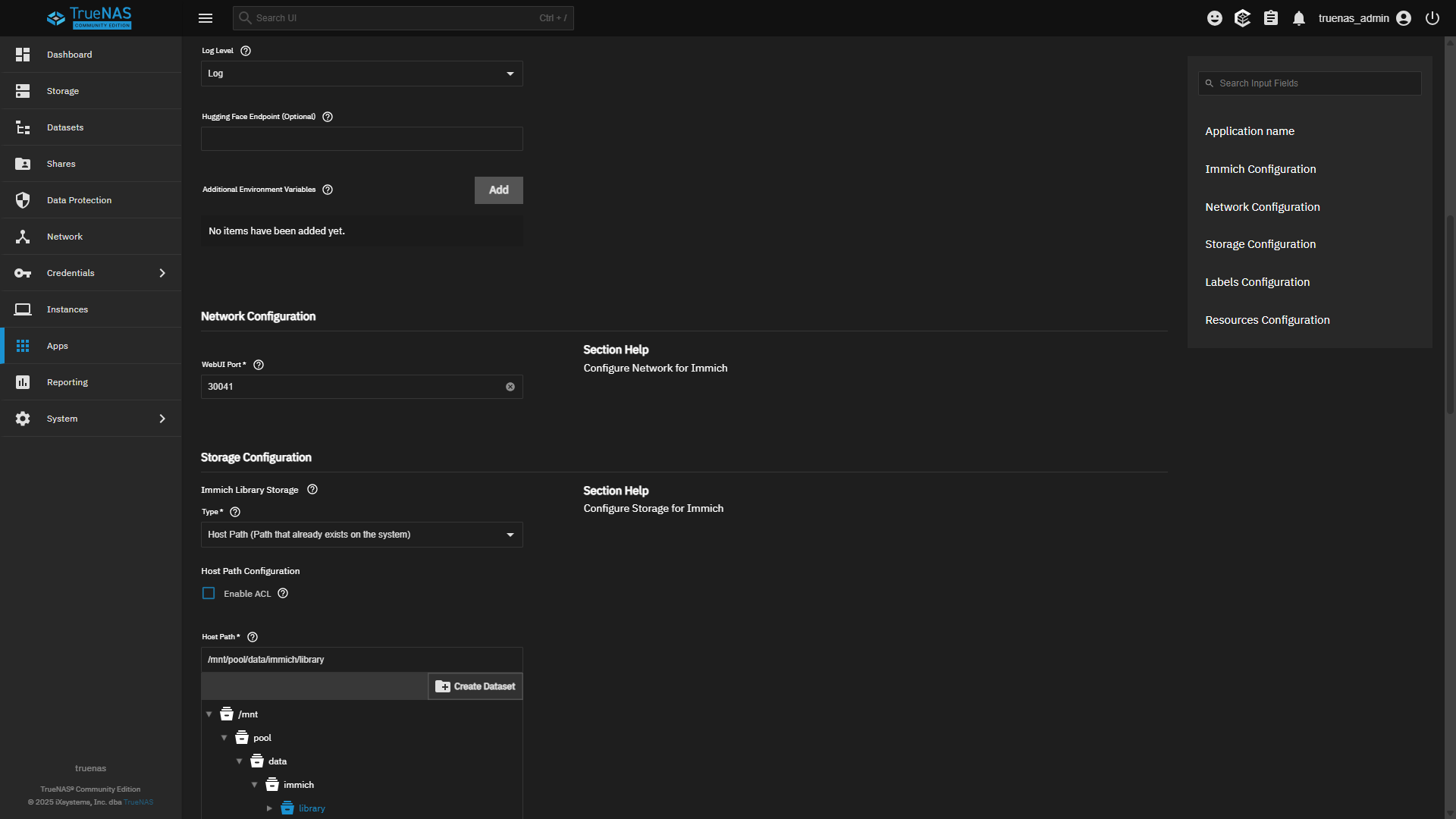This screenshot has height=819, width=1456.
Task: Open the alerts bell icon
Action: [x=1299, y=18]
